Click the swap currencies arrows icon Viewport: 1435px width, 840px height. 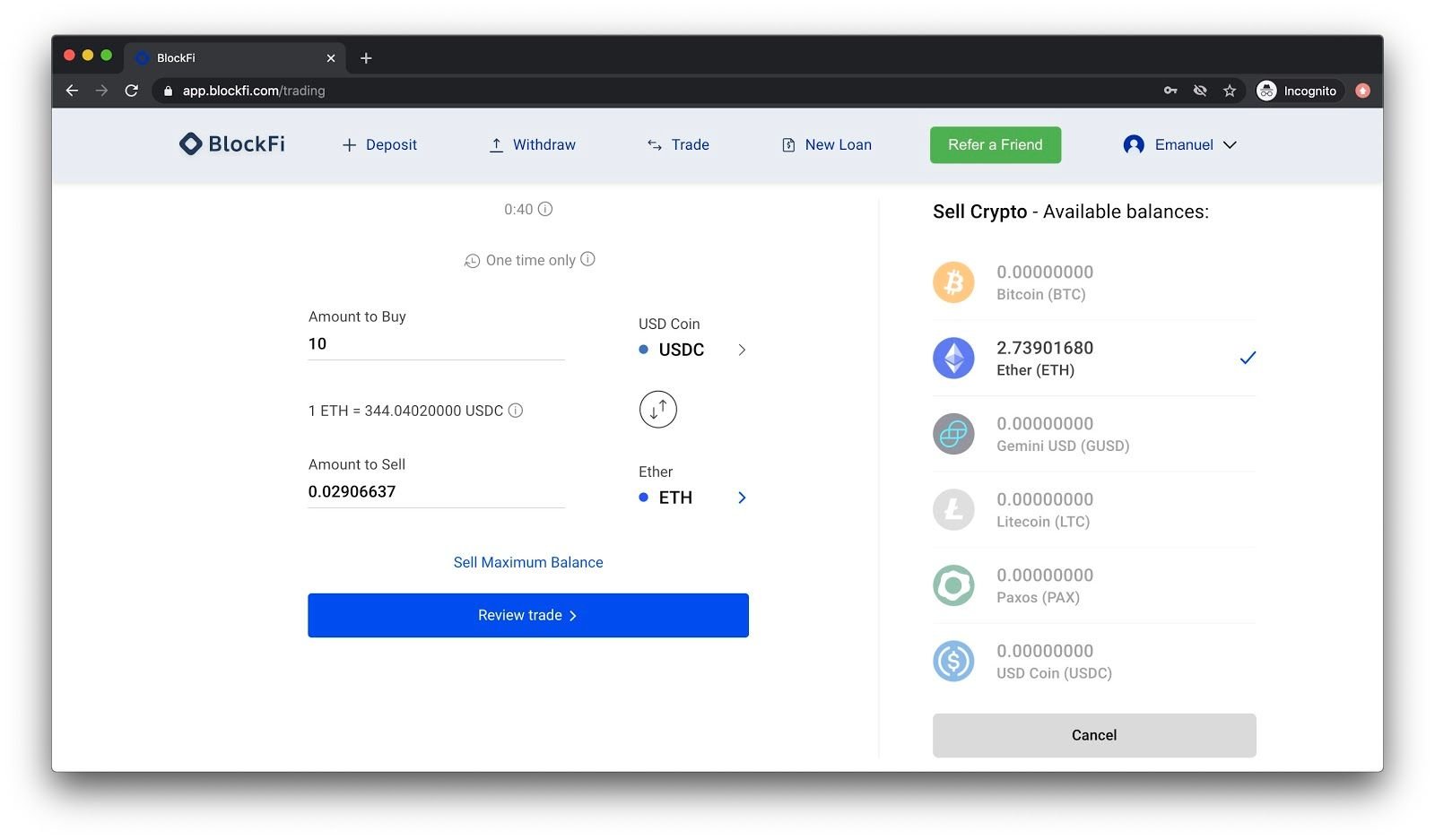click(657, 410)
